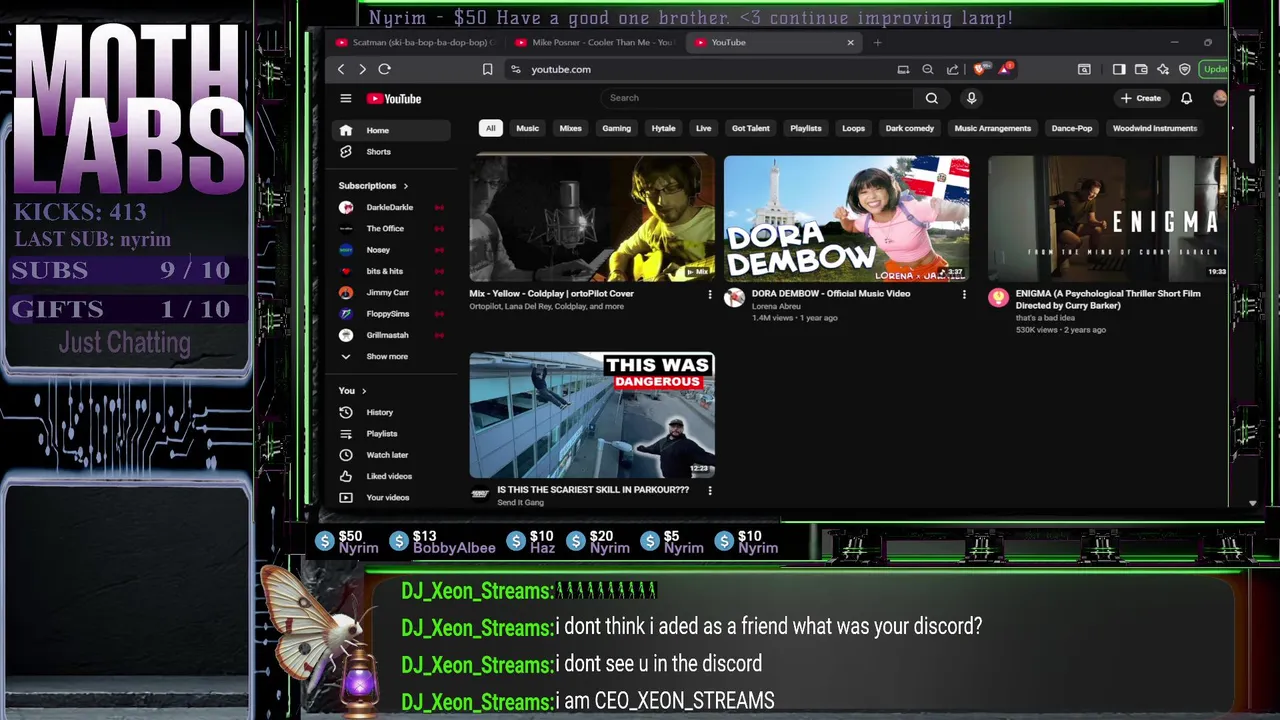The height and width of the screenshot is (720, 1280).
Task: Open The Office subscription channel
Action: pyautogui.click(x=391, y=229)
